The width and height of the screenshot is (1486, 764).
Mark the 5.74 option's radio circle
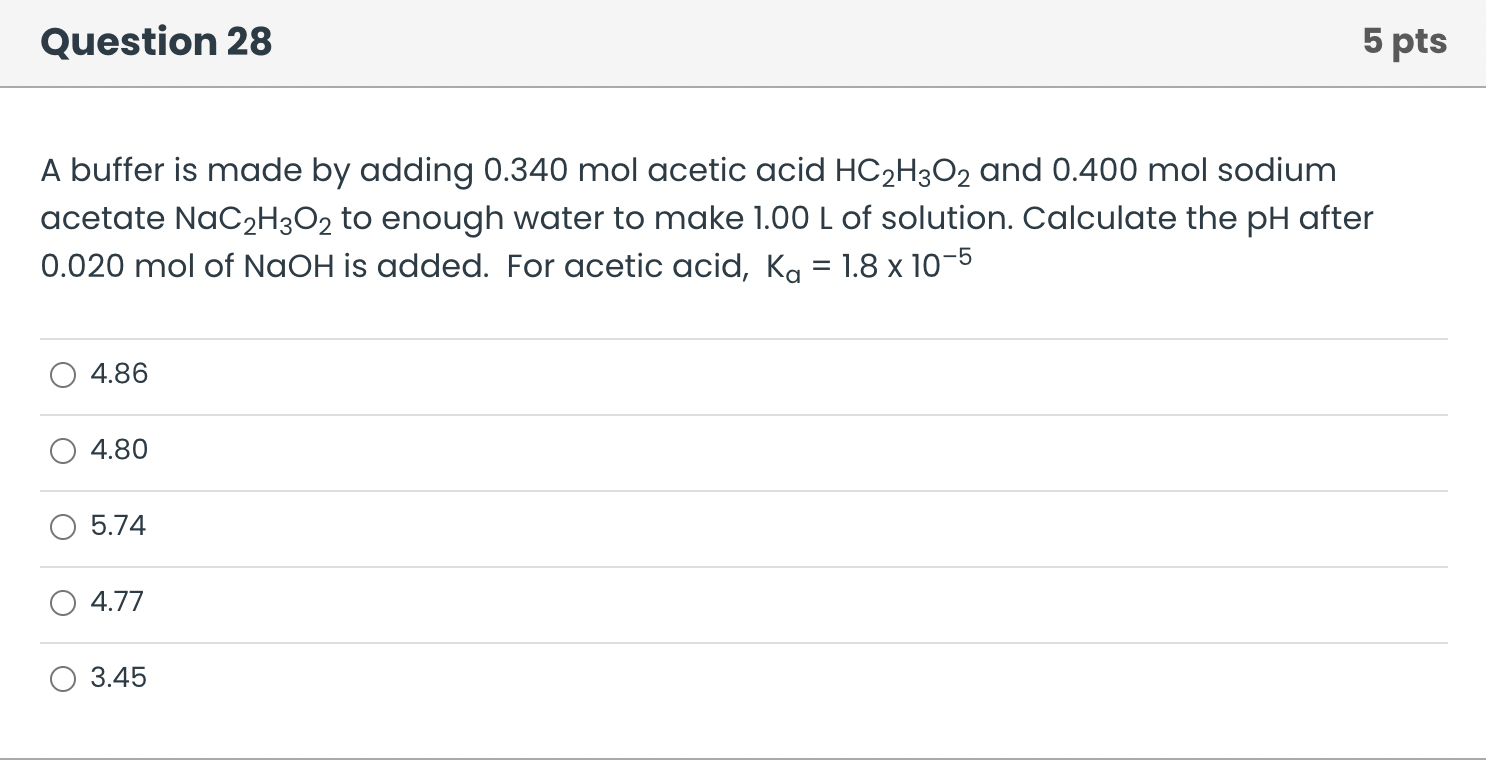pyautogui.click(x=63, y=527)
